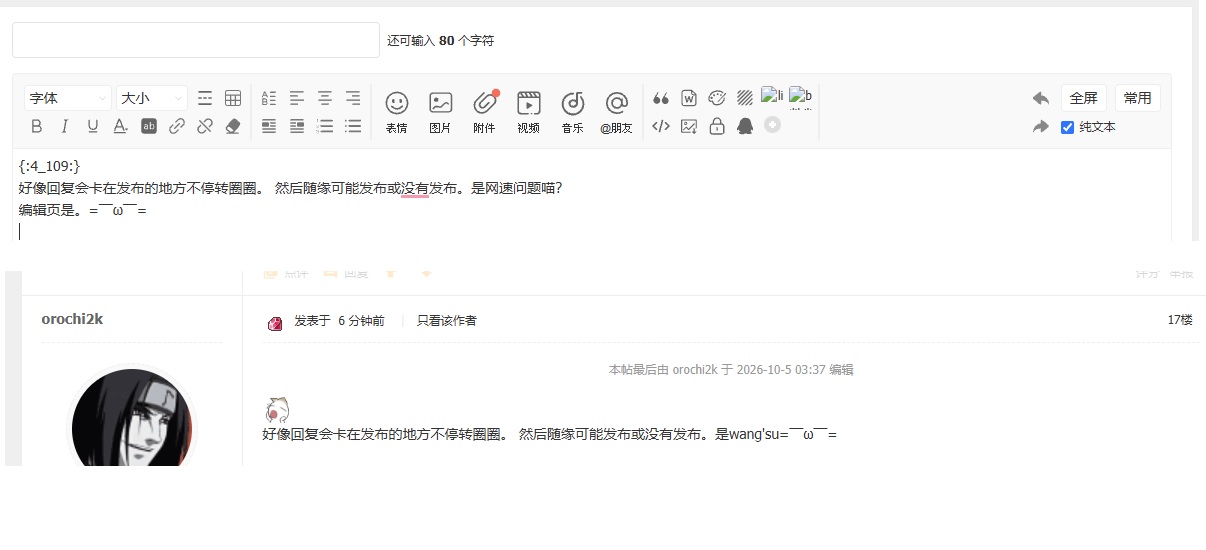Insert a hyperlink
Image resolution: width=1206 pixels, height=550 pixels.
[x=177, y=126]
